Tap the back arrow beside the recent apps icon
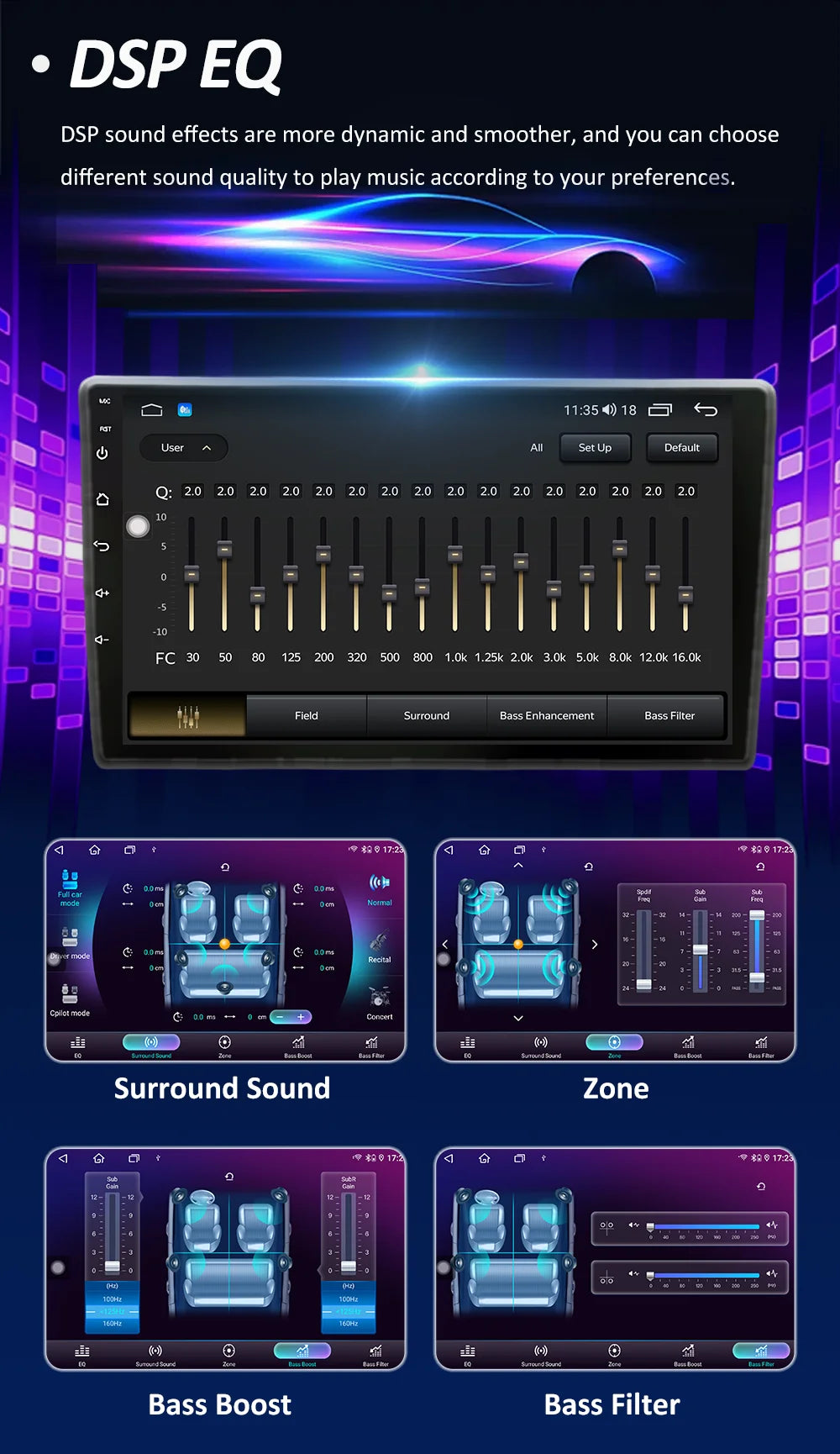Screen dimensions: 840x1454 pos(706,410)
